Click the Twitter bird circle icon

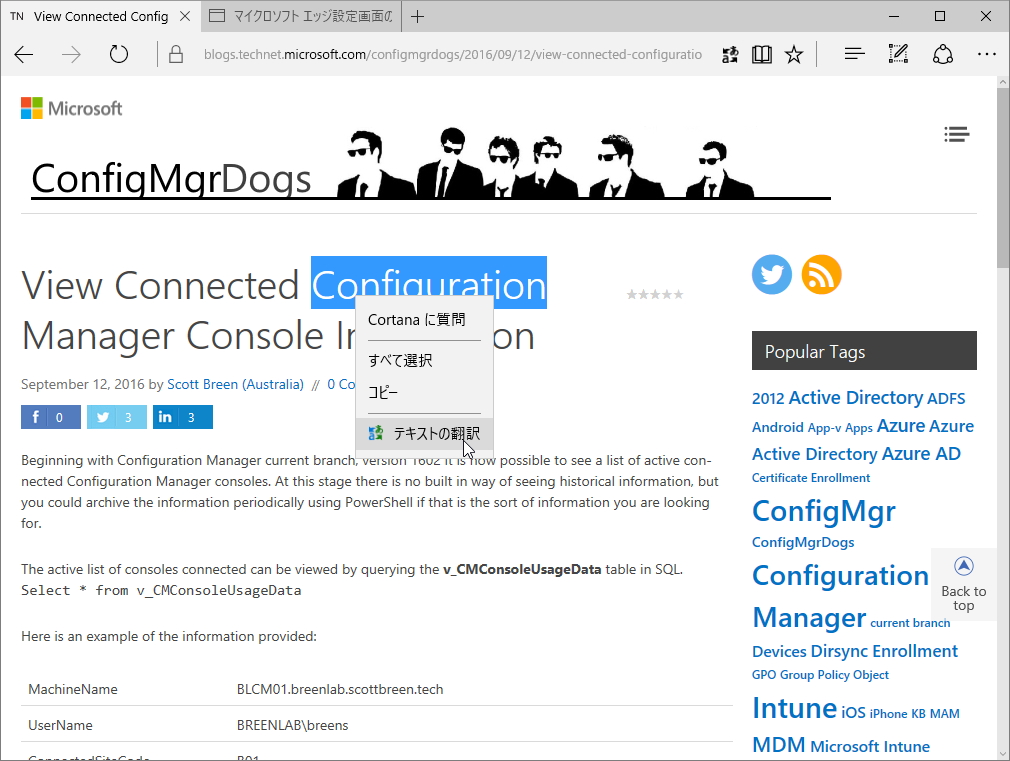click(772, 275)
